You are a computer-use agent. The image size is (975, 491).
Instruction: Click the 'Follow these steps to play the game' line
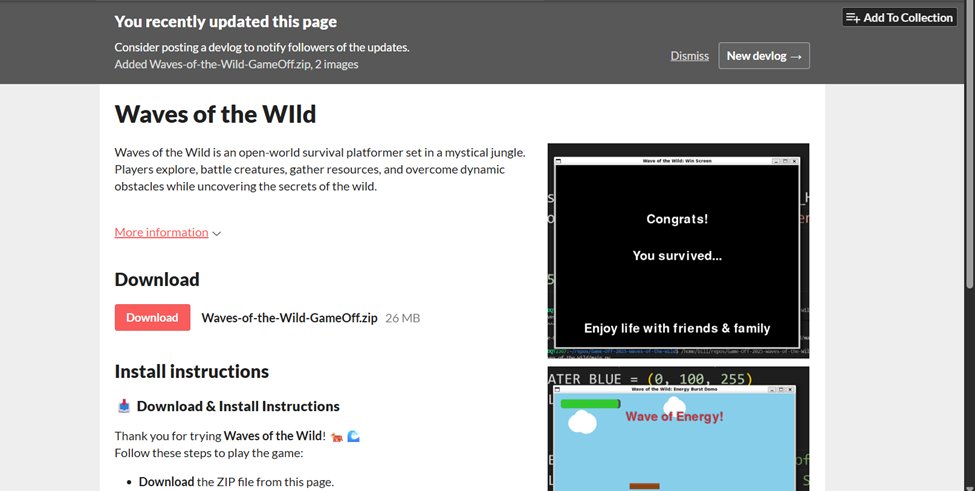click(208, 453)
